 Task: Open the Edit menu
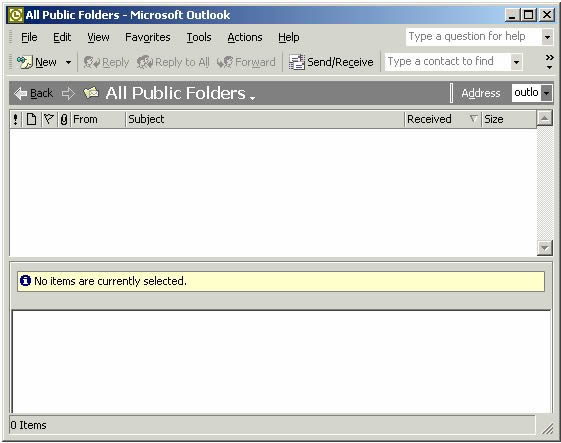click(x=62, y=37)
